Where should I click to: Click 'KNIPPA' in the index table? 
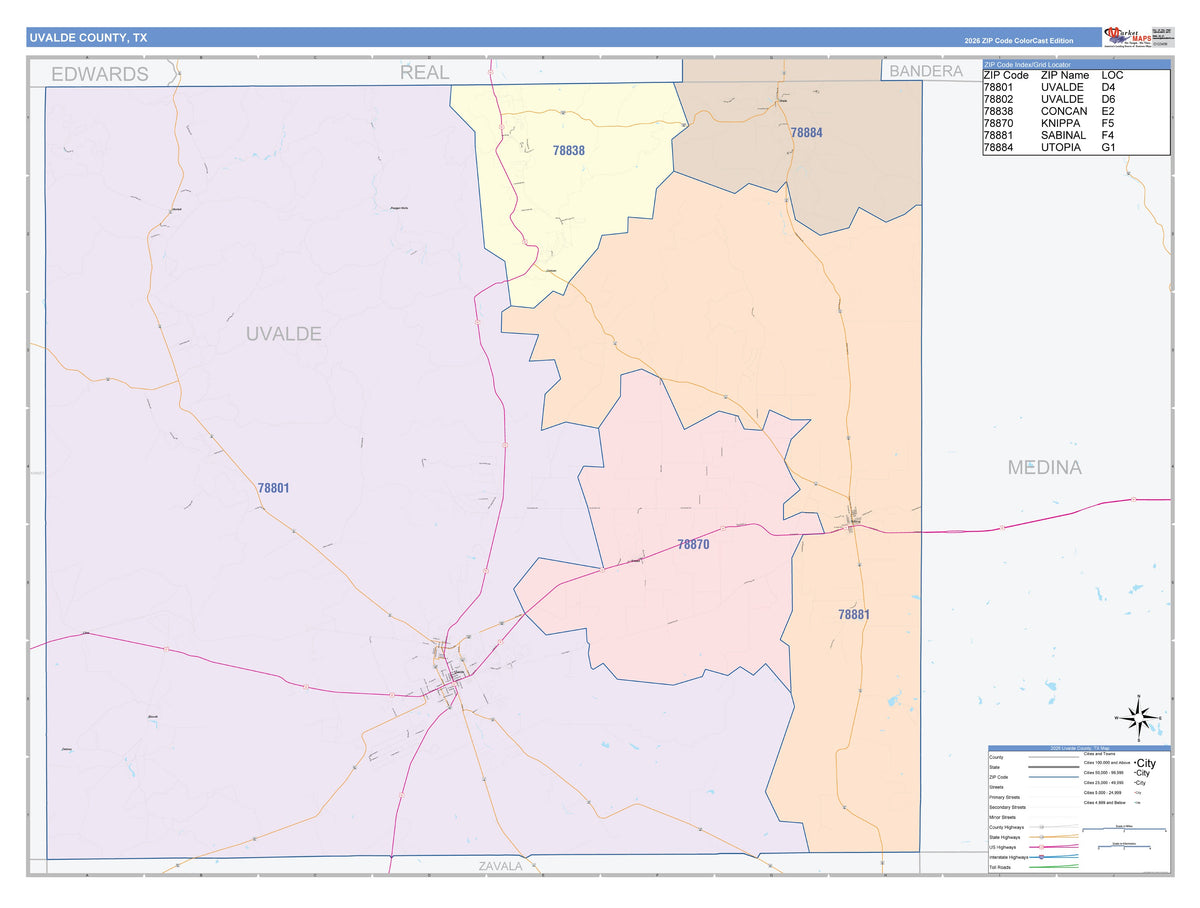tap(1061, 123)
